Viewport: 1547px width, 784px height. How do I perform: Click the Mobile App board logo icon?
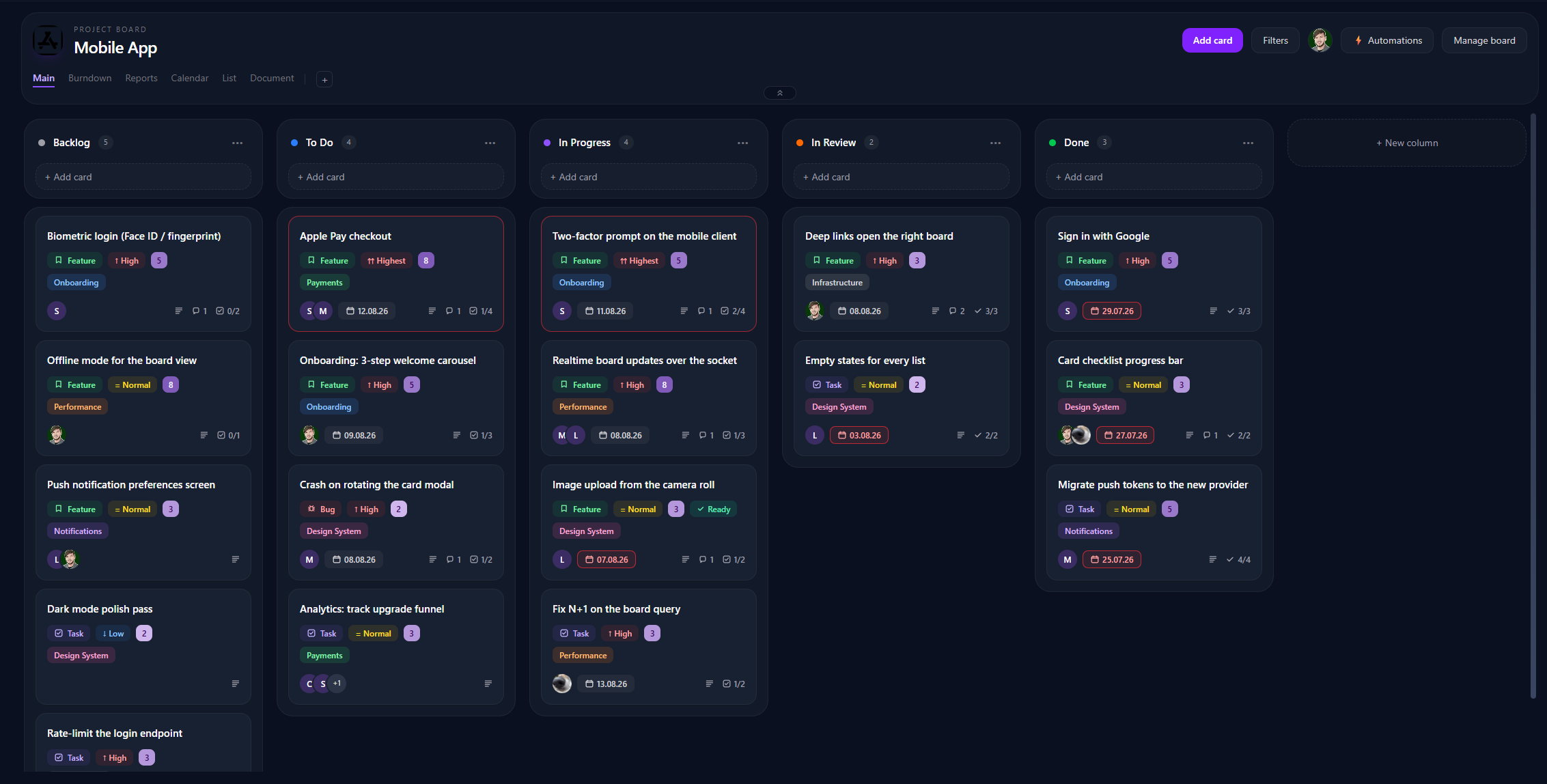(x=48, y=41)
